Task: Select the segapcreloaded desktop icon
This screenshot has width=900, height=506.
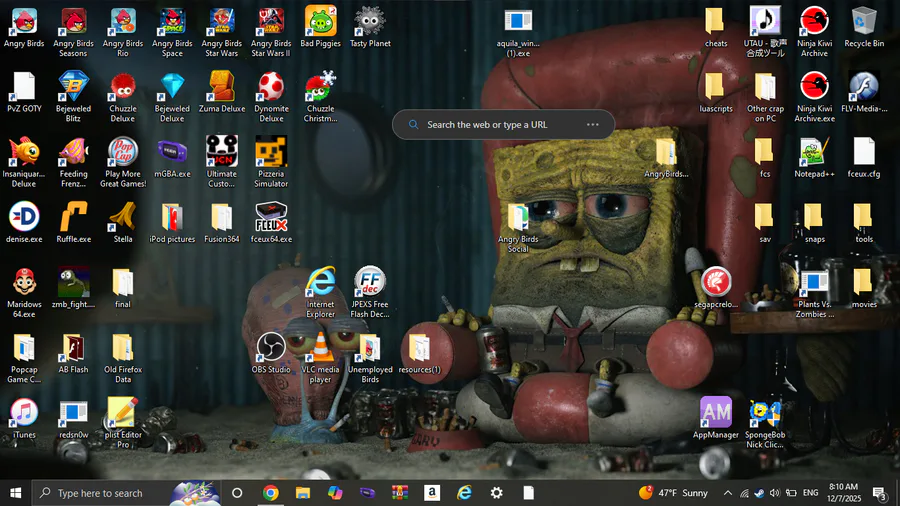Action: pyautogui.click(x=716, y=287)
